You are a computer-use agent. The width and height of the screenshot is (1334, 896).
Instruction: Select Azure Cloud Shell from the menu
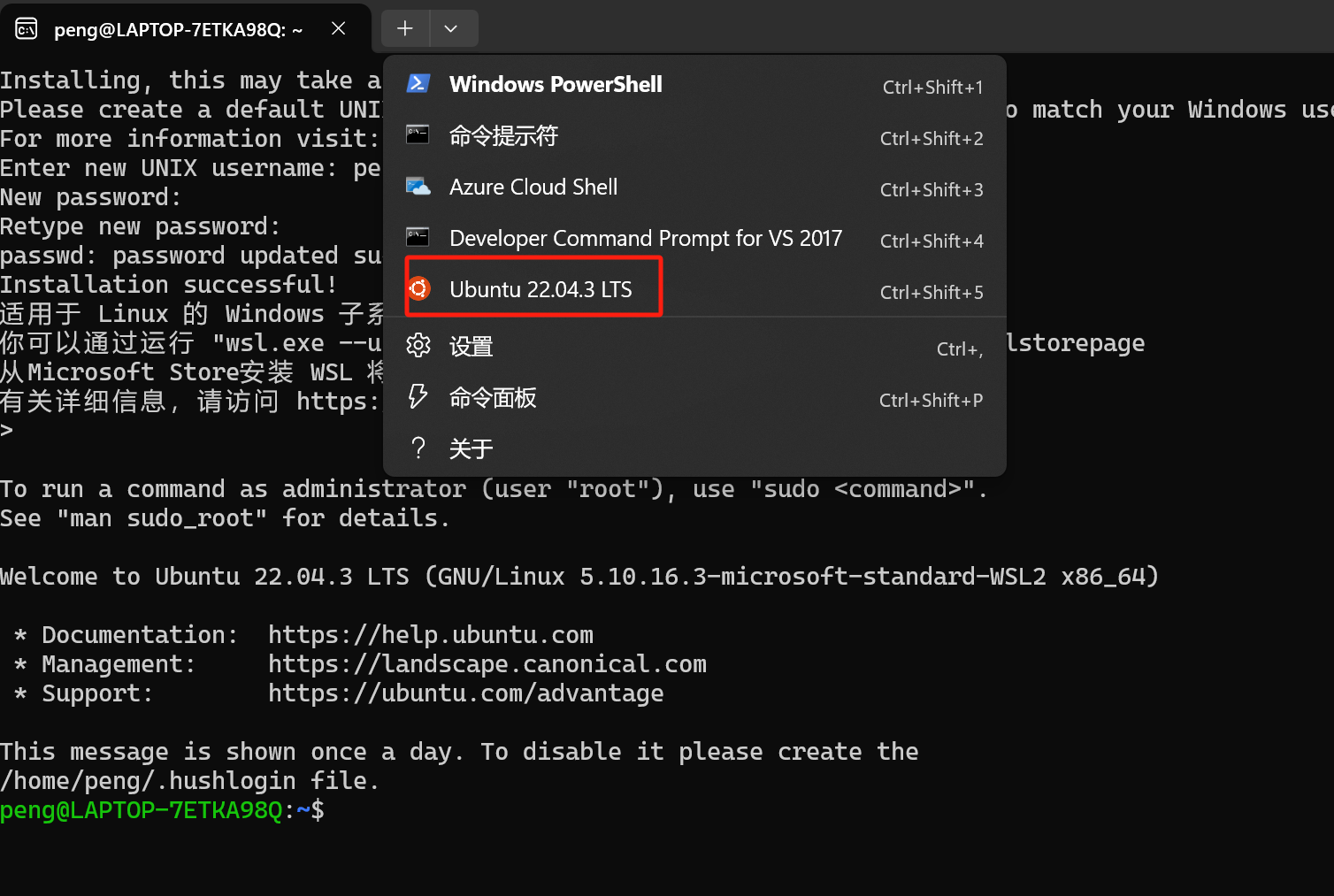click(533, 187)
